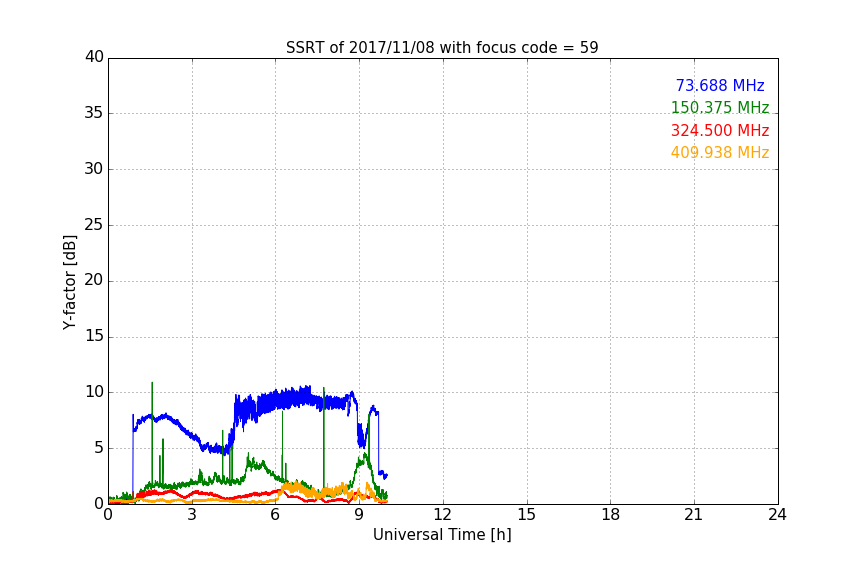Click the x-axis tick label '12'
Image resolution: width=864 pixels, height=576 pixels.
coord(442,515)
